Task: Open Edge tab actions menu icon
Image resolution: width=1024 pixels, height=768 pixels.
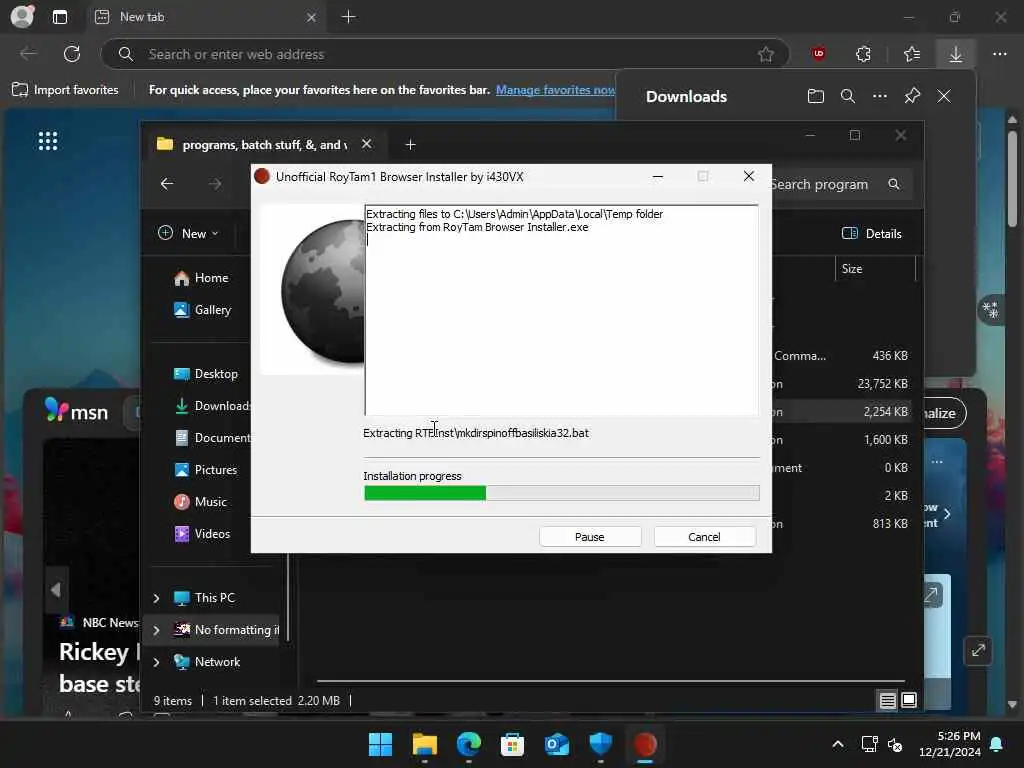Action: [x=59, y=17]
